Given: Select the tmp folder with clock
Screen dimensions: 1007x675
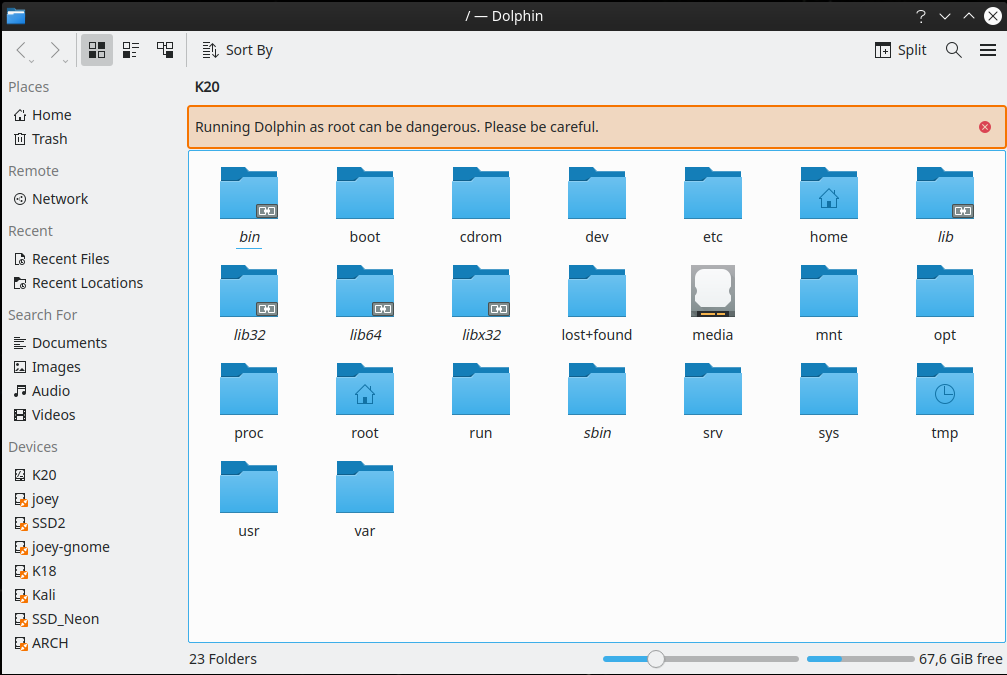Looking at the screenshot, I should pyautogui.click(x=944, y=391).
